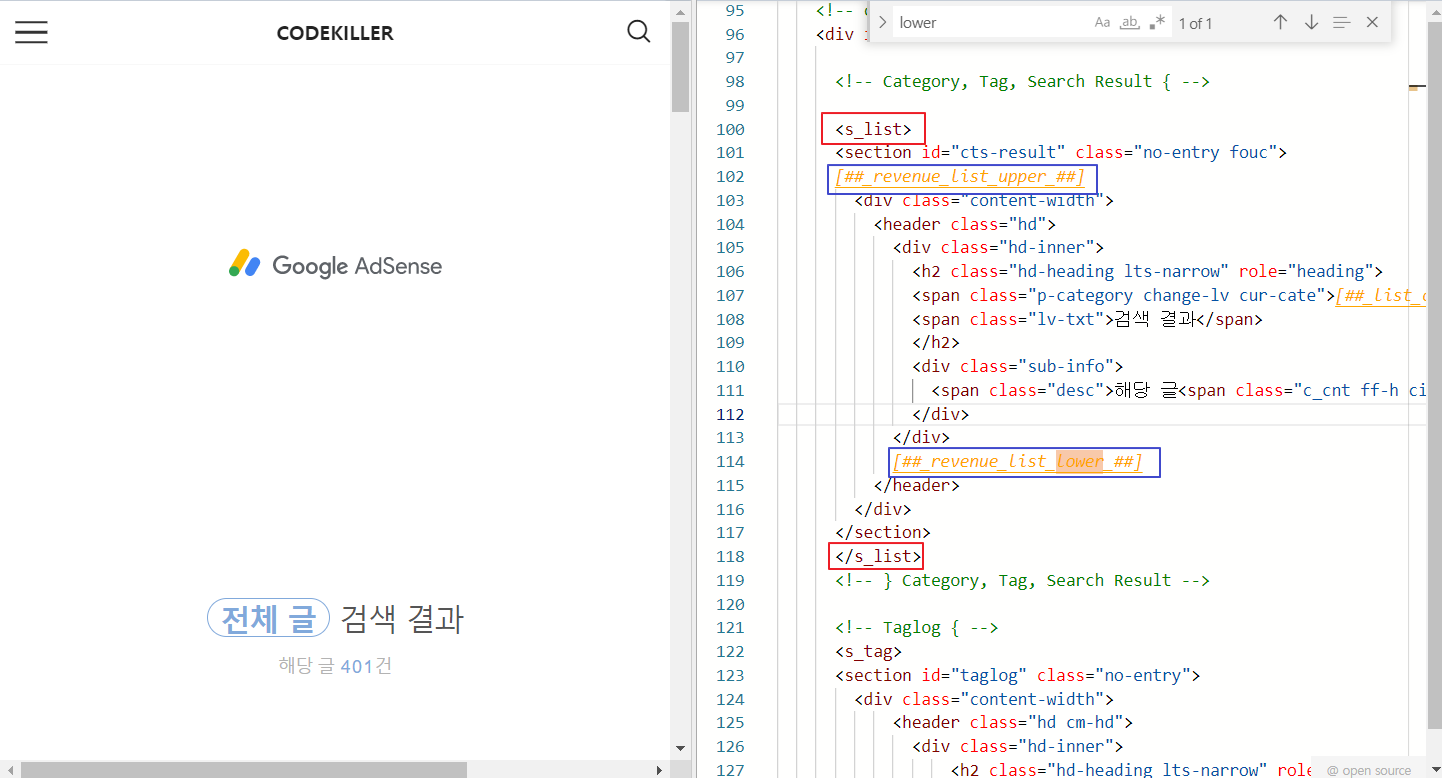Click the 검색 결과 heading in preview
Viewport: 1442px width, 778px height.
coord(402,619)
